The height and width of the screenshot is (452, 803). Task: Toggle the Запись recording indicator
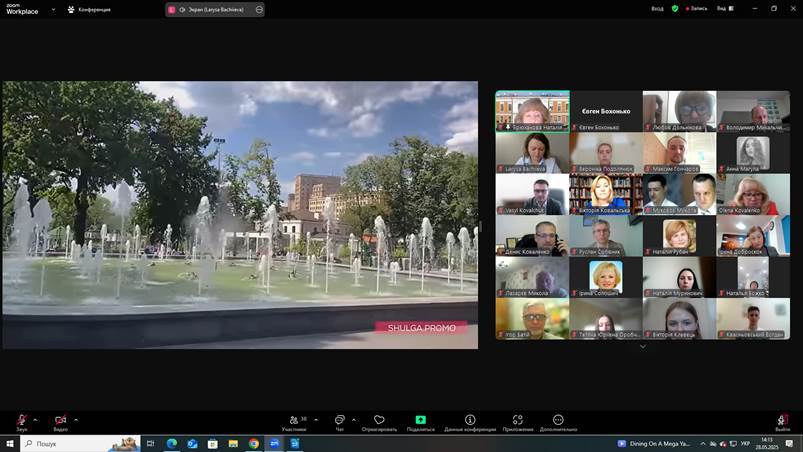click(694, 8)
